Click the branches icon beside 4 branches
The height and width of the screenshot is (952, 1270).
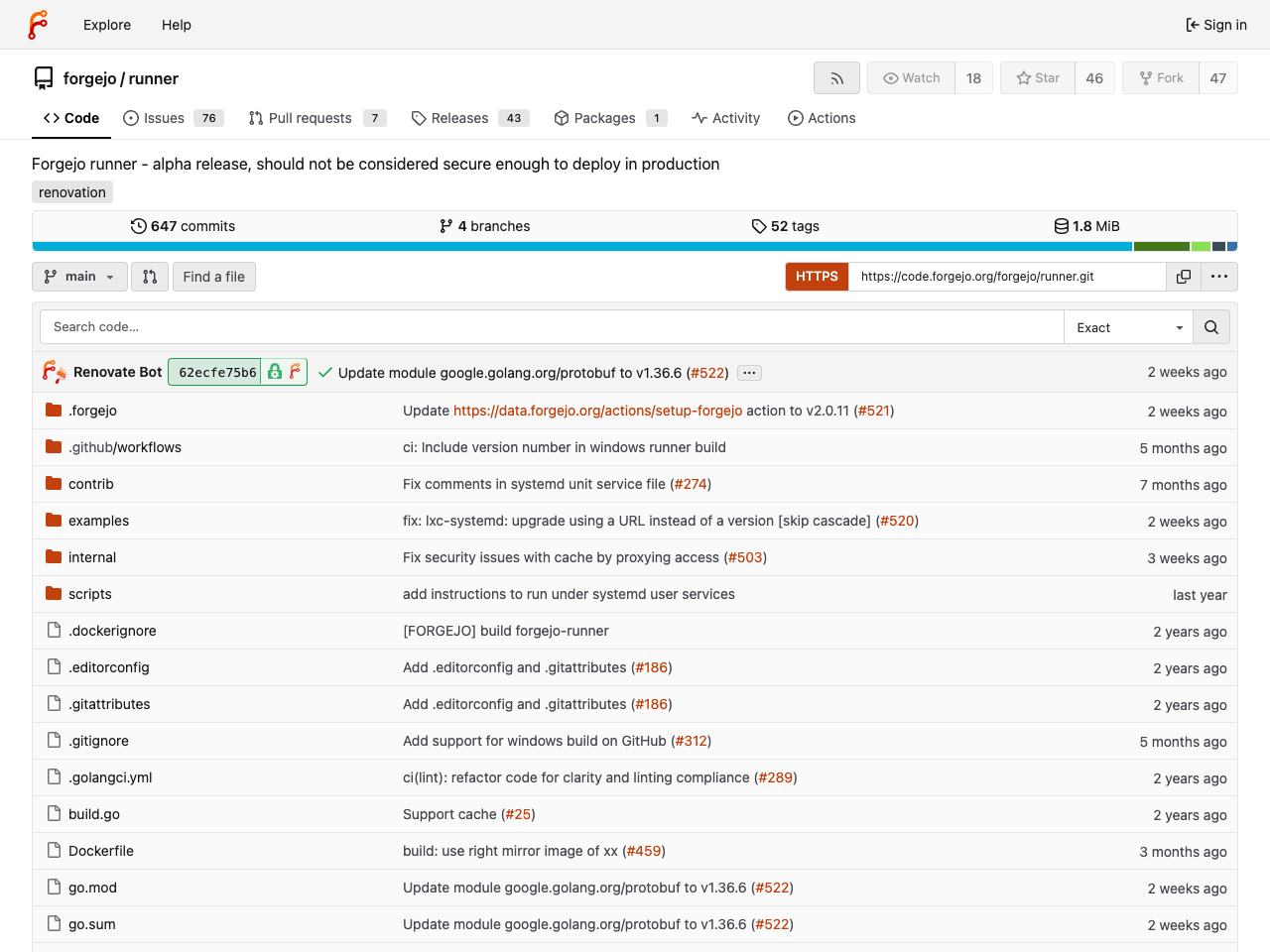click(446, 226)
